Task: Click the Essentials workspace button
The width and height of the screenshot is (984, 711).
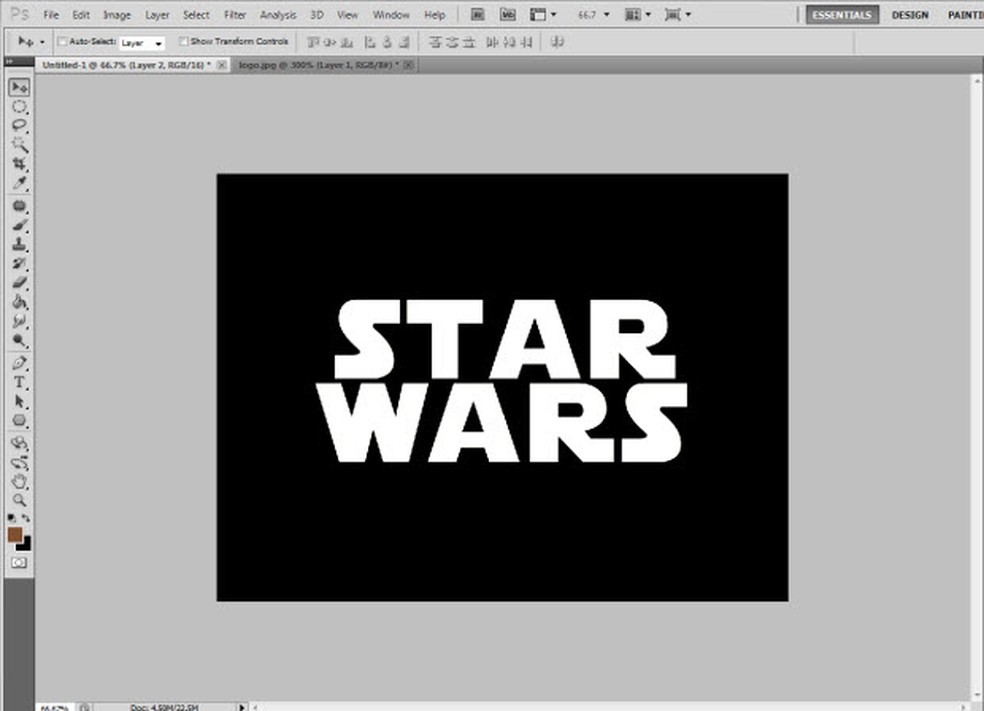Action: 843,15
